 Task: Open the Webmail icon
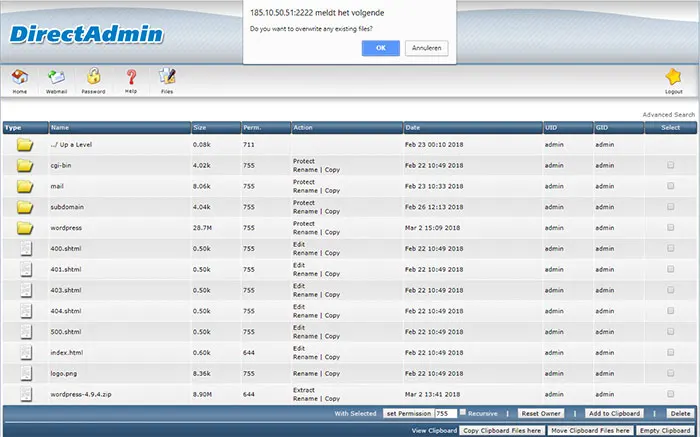point(56,77)
